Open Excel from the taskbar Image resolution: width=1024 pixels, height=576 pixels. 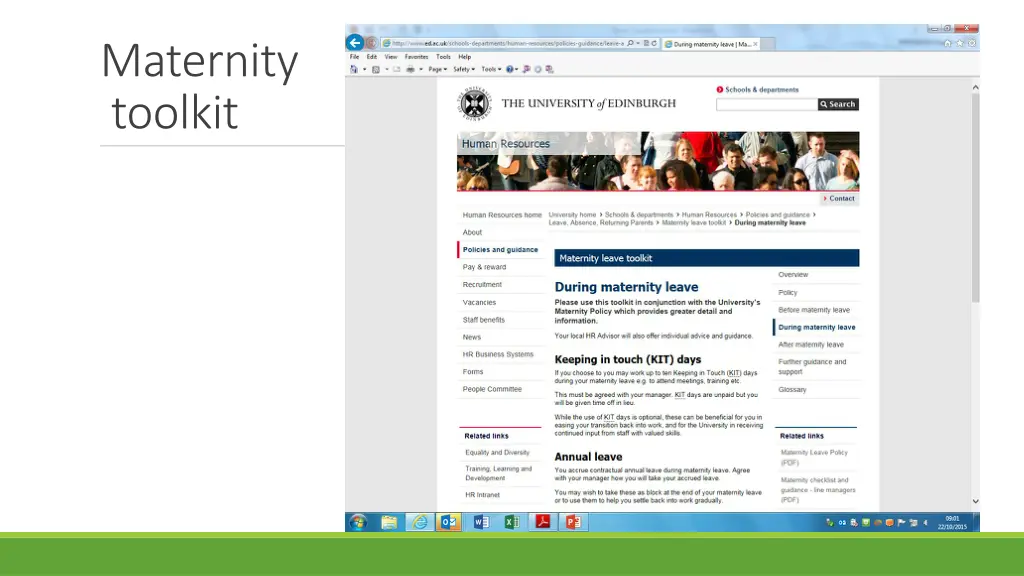click(512, 522)
